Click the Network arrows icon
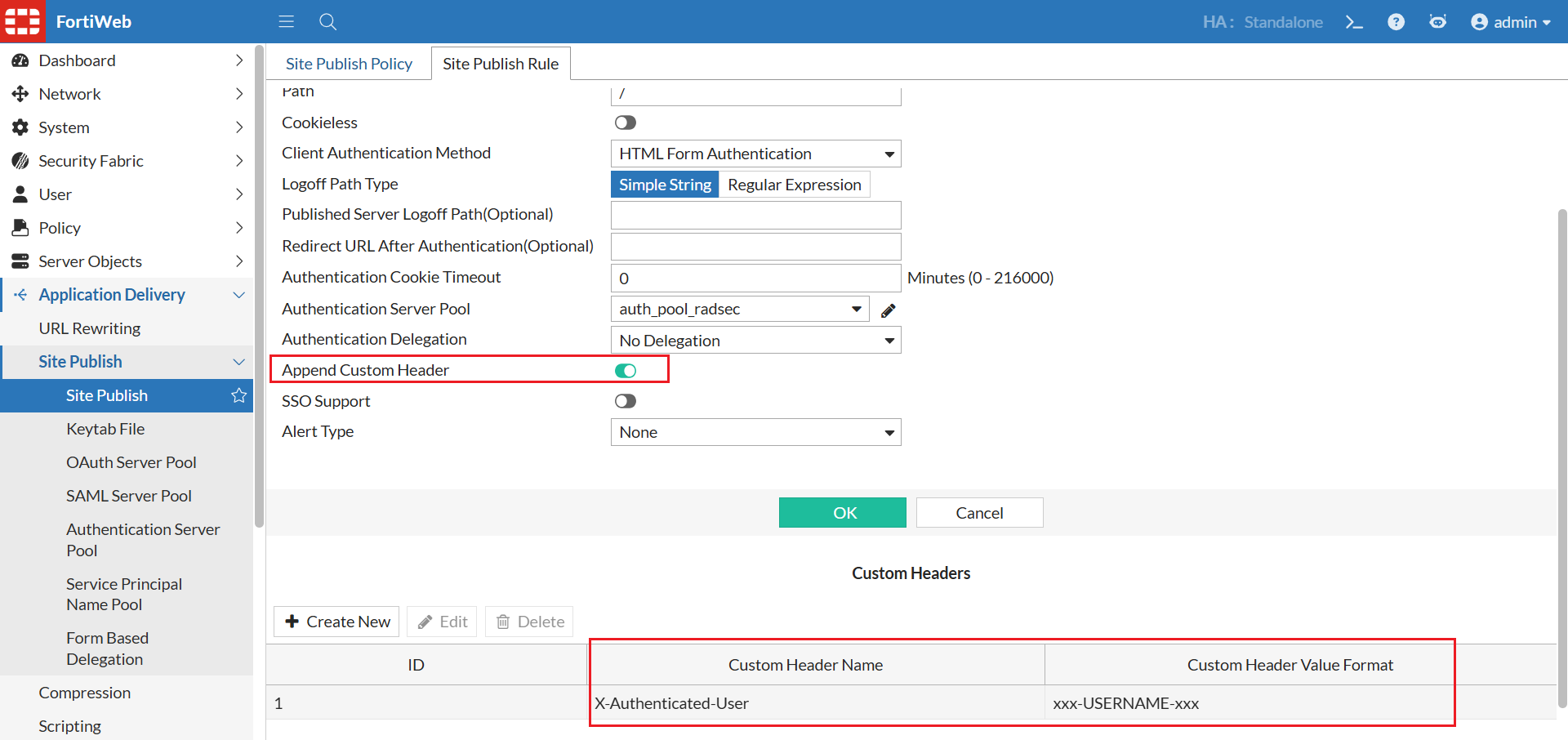Screen dimensions: 1568x740 pyautogui.click(x=20, y=94)
